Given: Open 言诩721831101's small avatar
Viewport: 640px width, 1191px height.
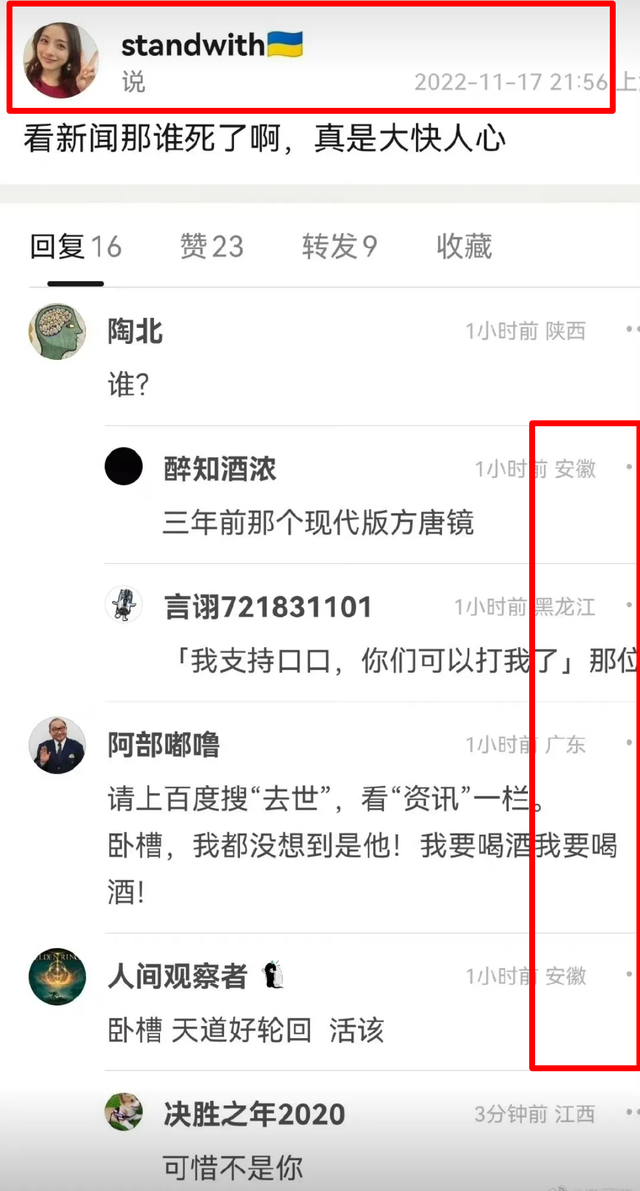Looking at the screenshot, I should (124, 605).
